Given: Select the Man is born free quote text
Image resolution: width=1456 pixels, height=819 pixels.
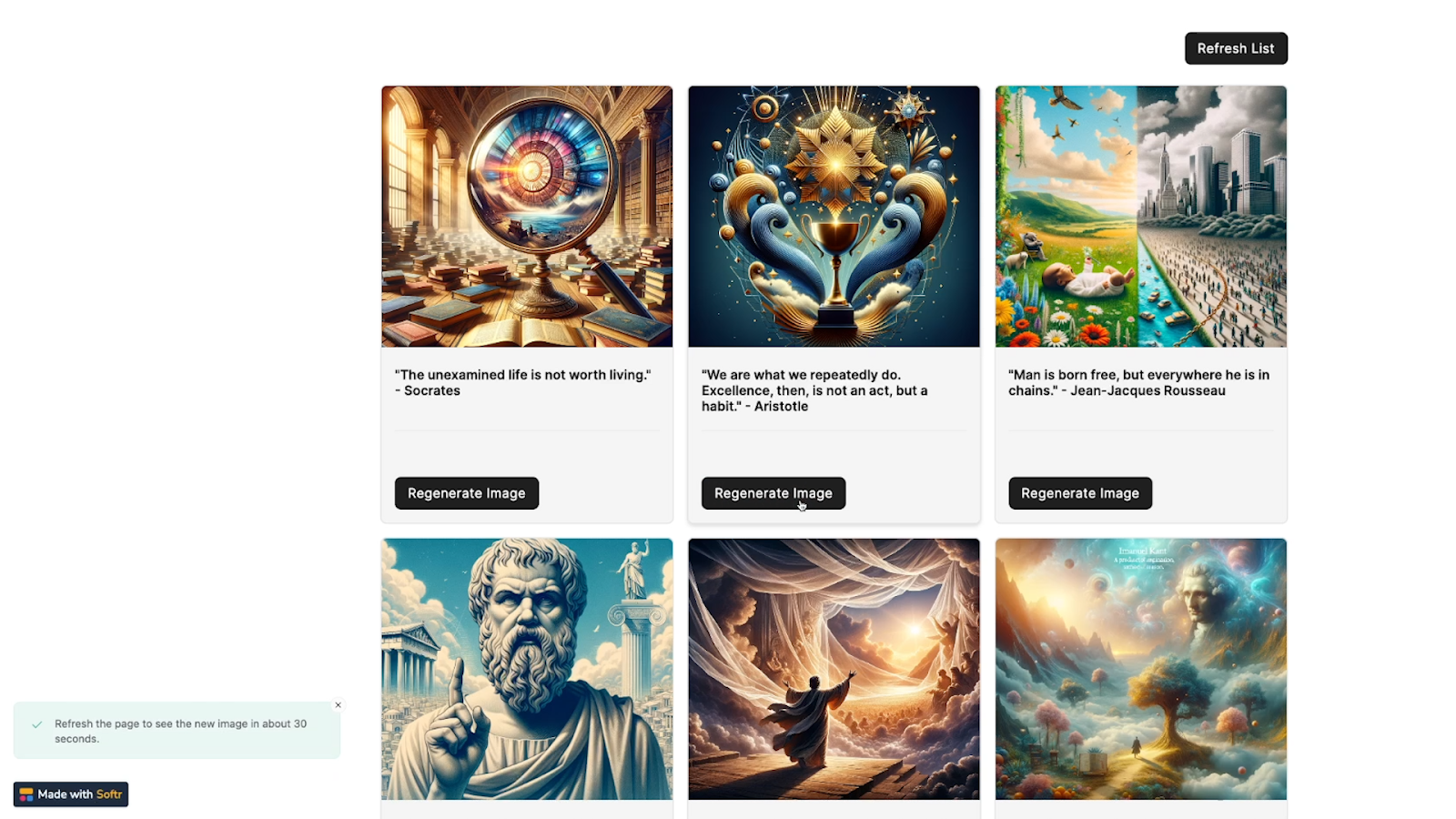Looking at the screenshot, I should [1138, 382].
